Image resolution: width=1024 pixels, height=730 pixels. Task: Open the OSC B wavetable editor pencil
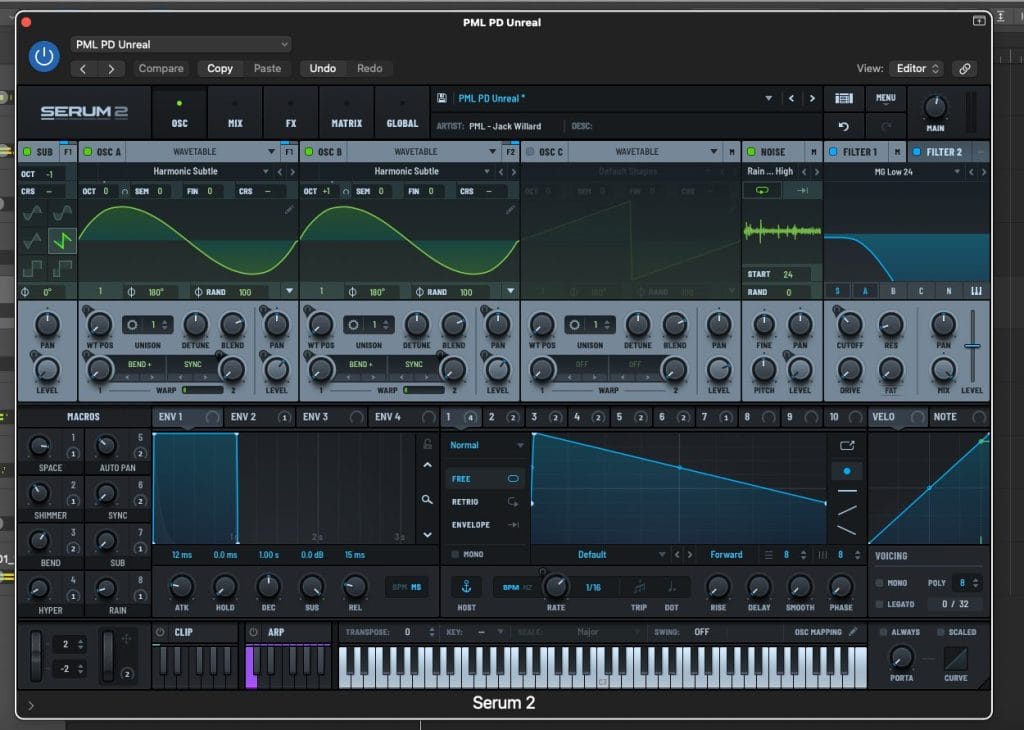(x=510, y=209)
